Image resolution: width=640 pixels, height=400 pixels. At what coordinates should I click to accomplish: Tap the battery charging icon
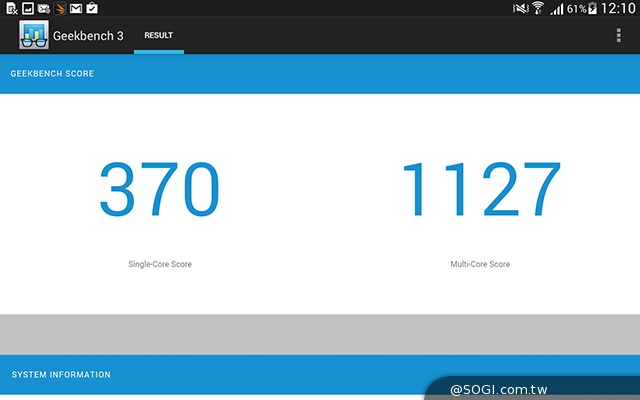(x=593, y=8)
